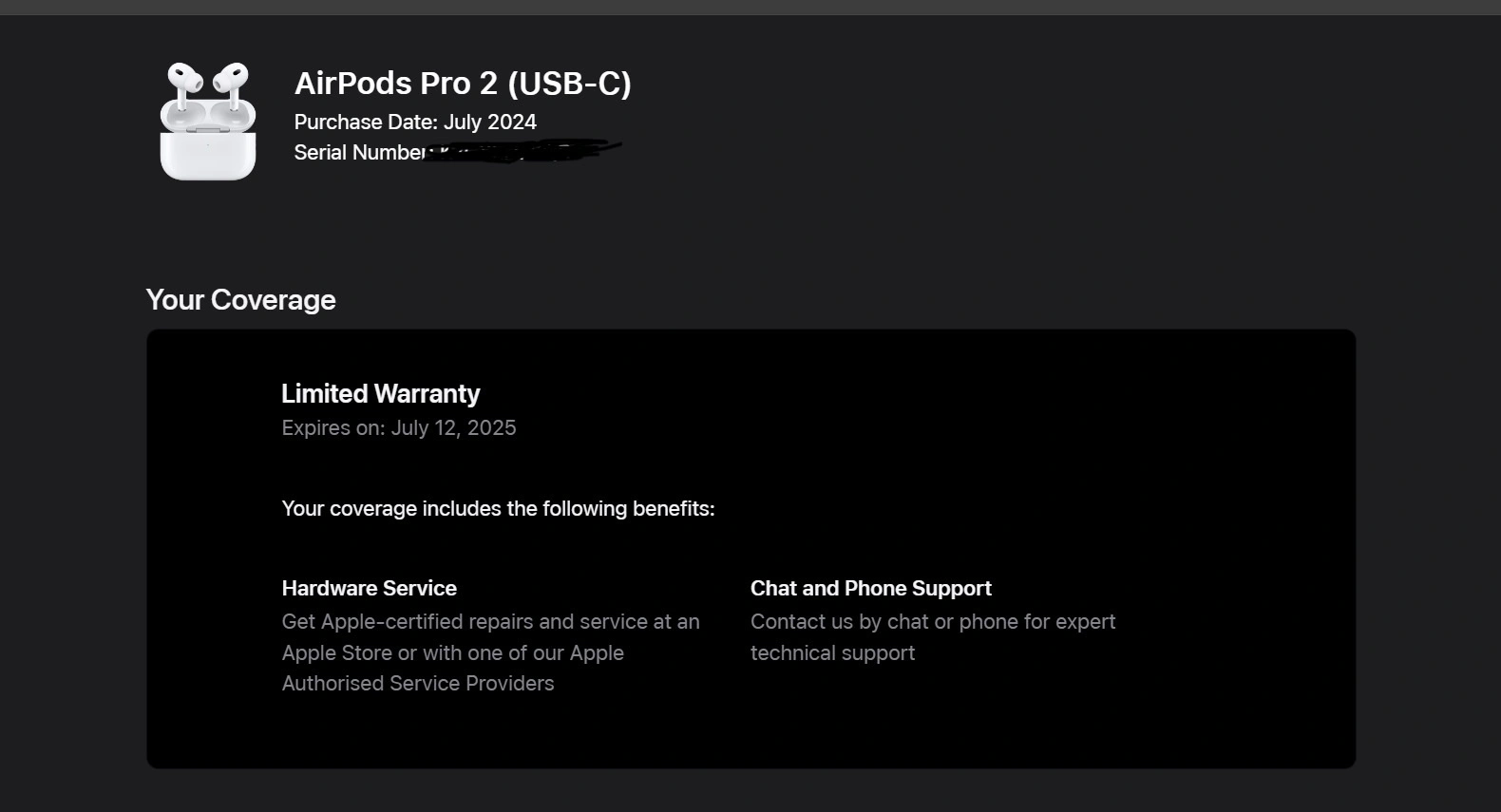Select the AirPods Pro 2 (USB-C) title
Viewport: 1501px width, 812px height.
click(463, 84)
